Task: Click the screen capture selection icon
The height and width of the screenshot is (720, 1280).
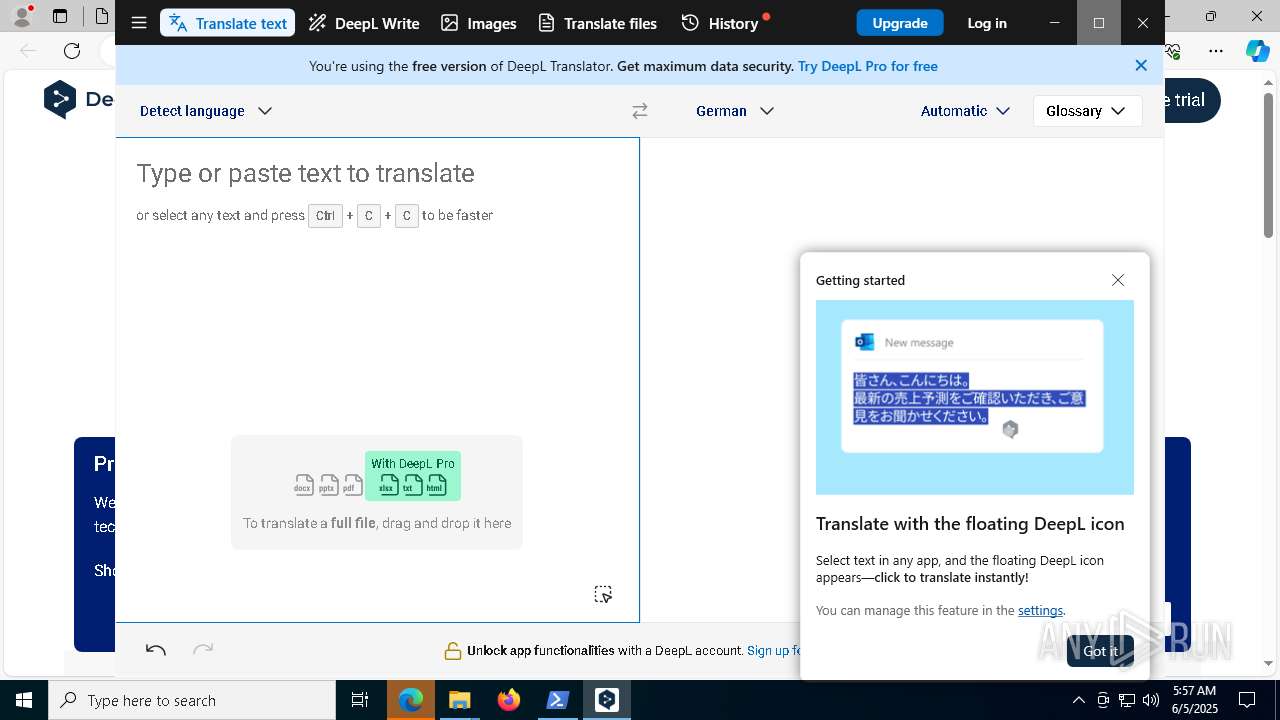Action: click(x=603, y=594)
